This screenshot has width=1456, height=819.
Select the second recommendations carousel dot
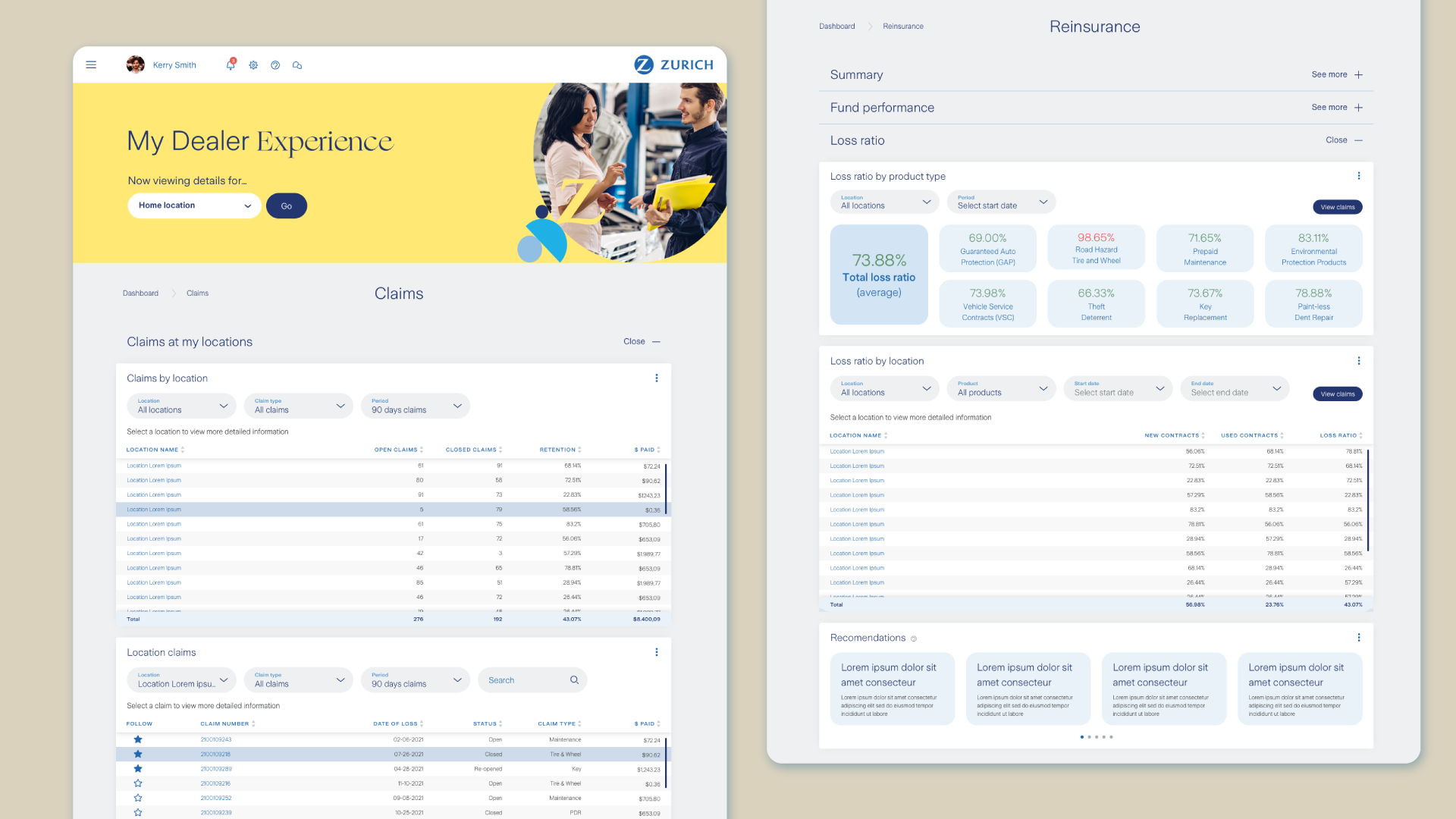click(x=1089, y=737)
